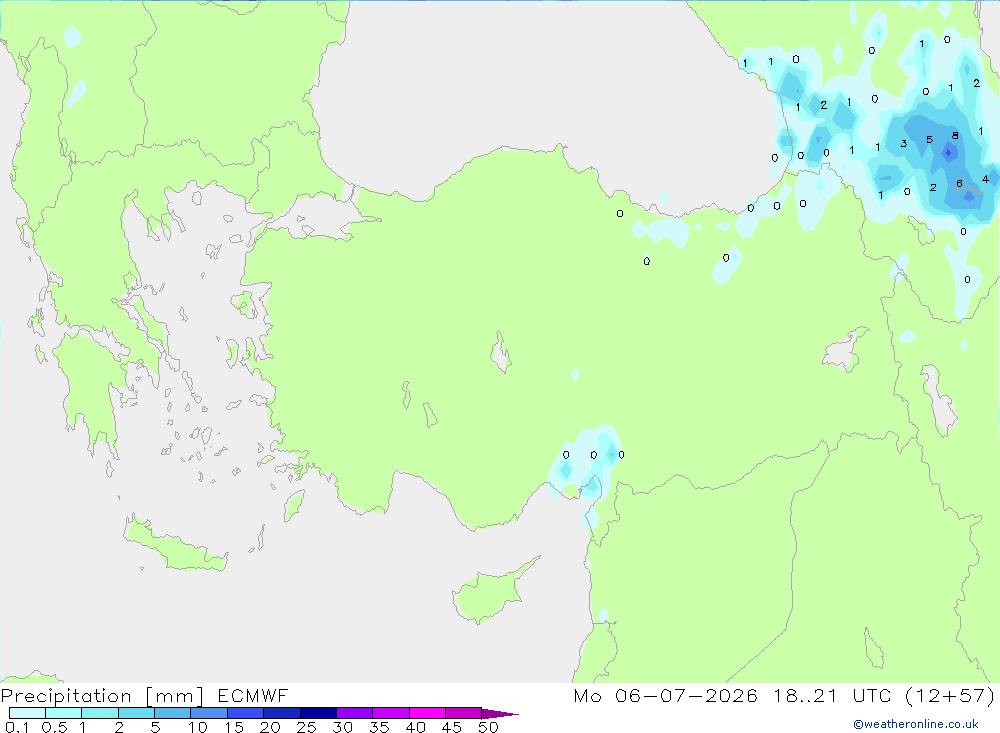
Task: Click the '6' precipitation value on map
Action: [959, 184]
